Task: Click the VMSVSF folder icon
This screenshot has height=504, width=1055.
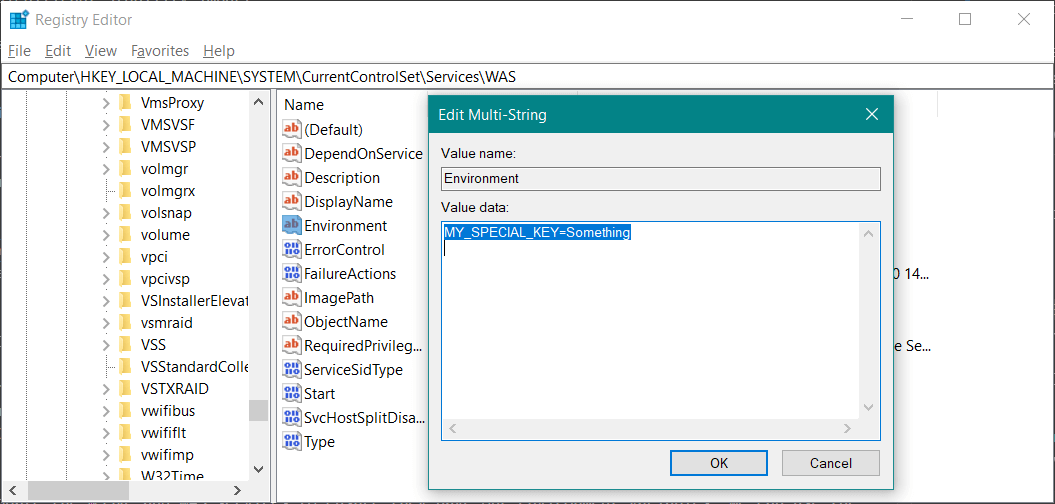Action: 124,124
